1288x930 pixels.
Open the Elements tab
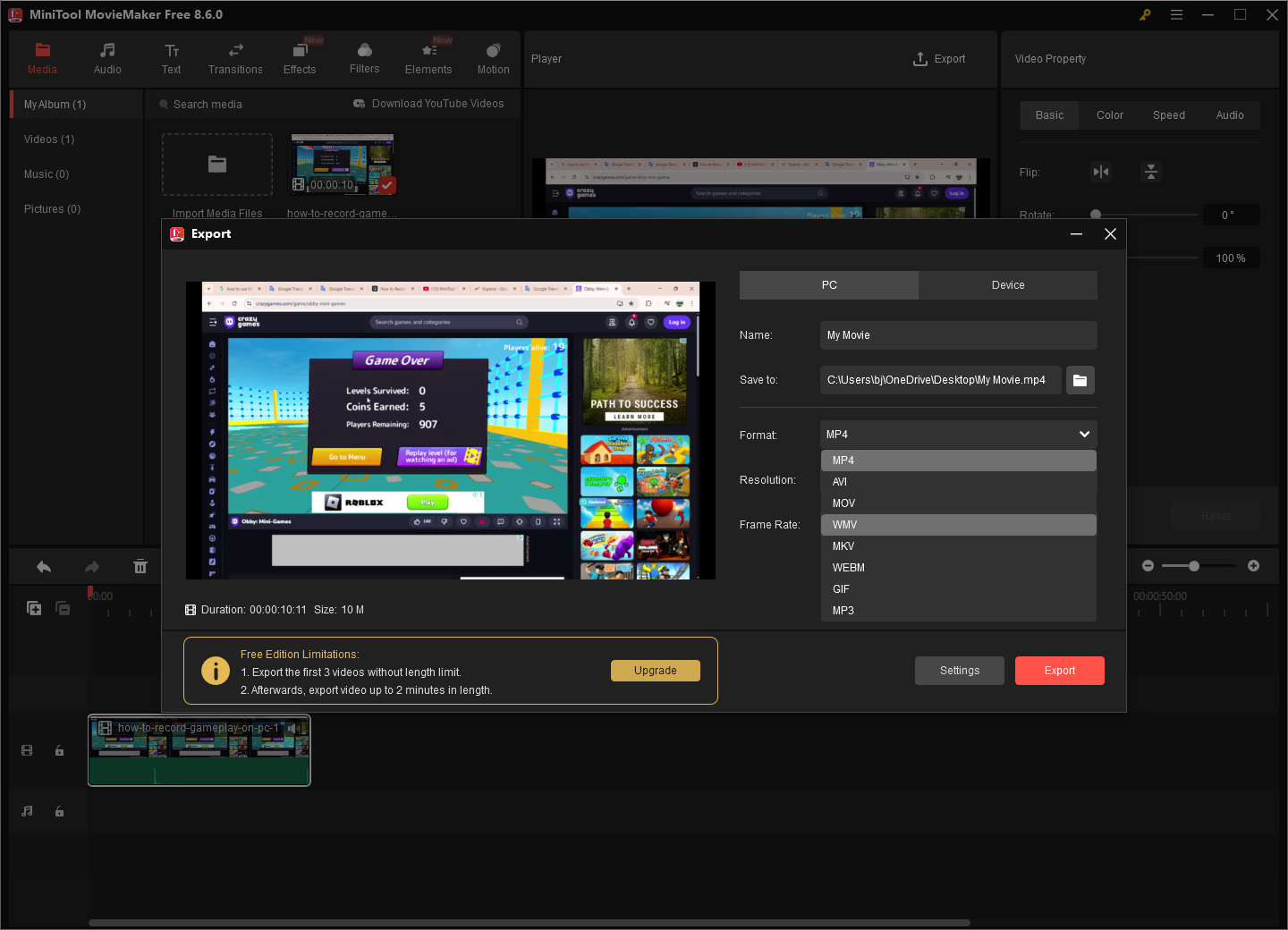pyautogui.click(x=428, y=59)
